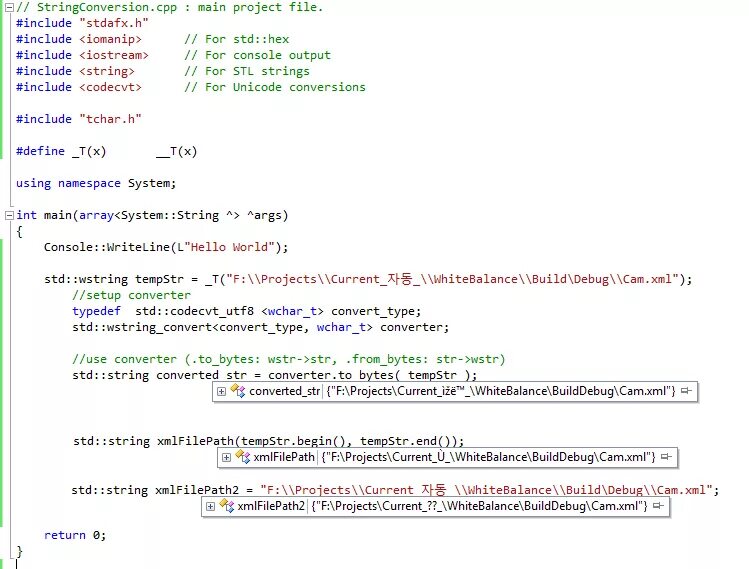
Task: Click the converted_str variable type icon
Action: (238, 391)
